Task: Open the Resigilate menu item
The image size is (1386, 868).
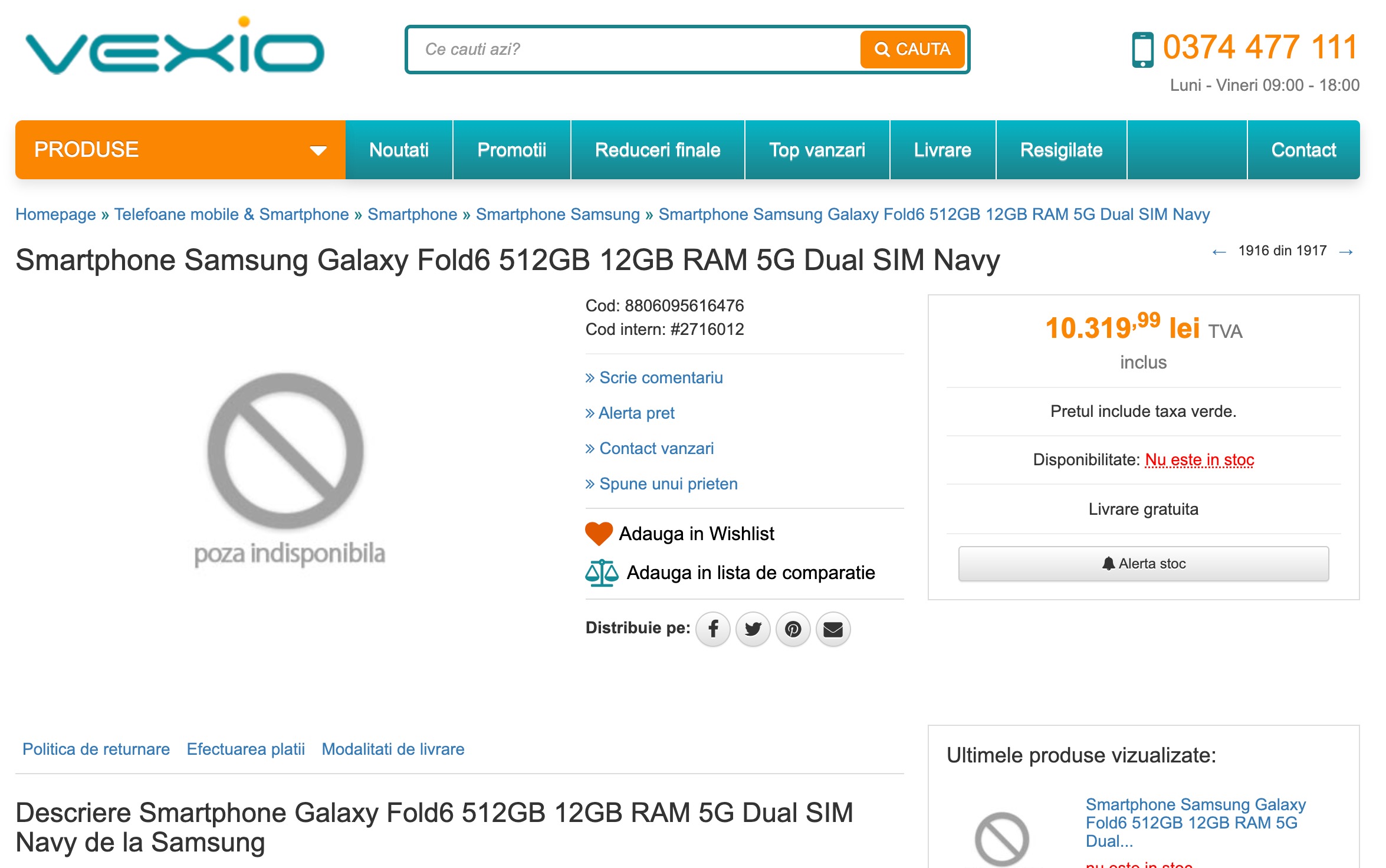Action: (1061, 150)
